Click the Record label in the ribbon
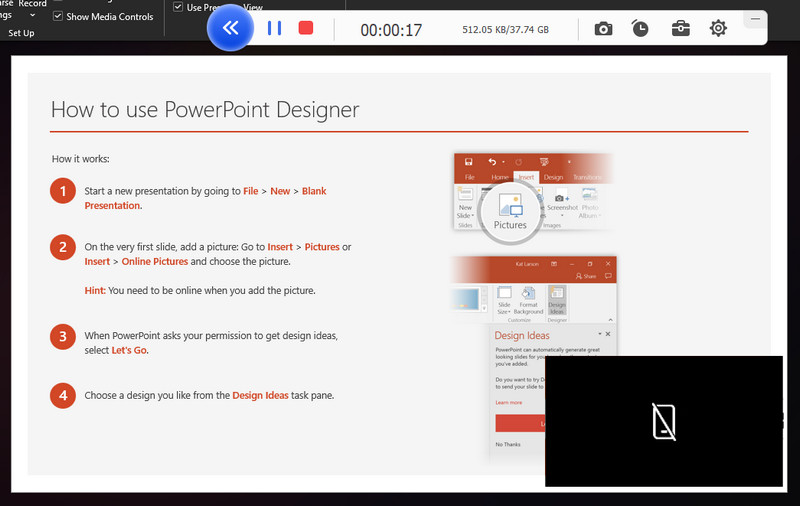 point(33,4)
